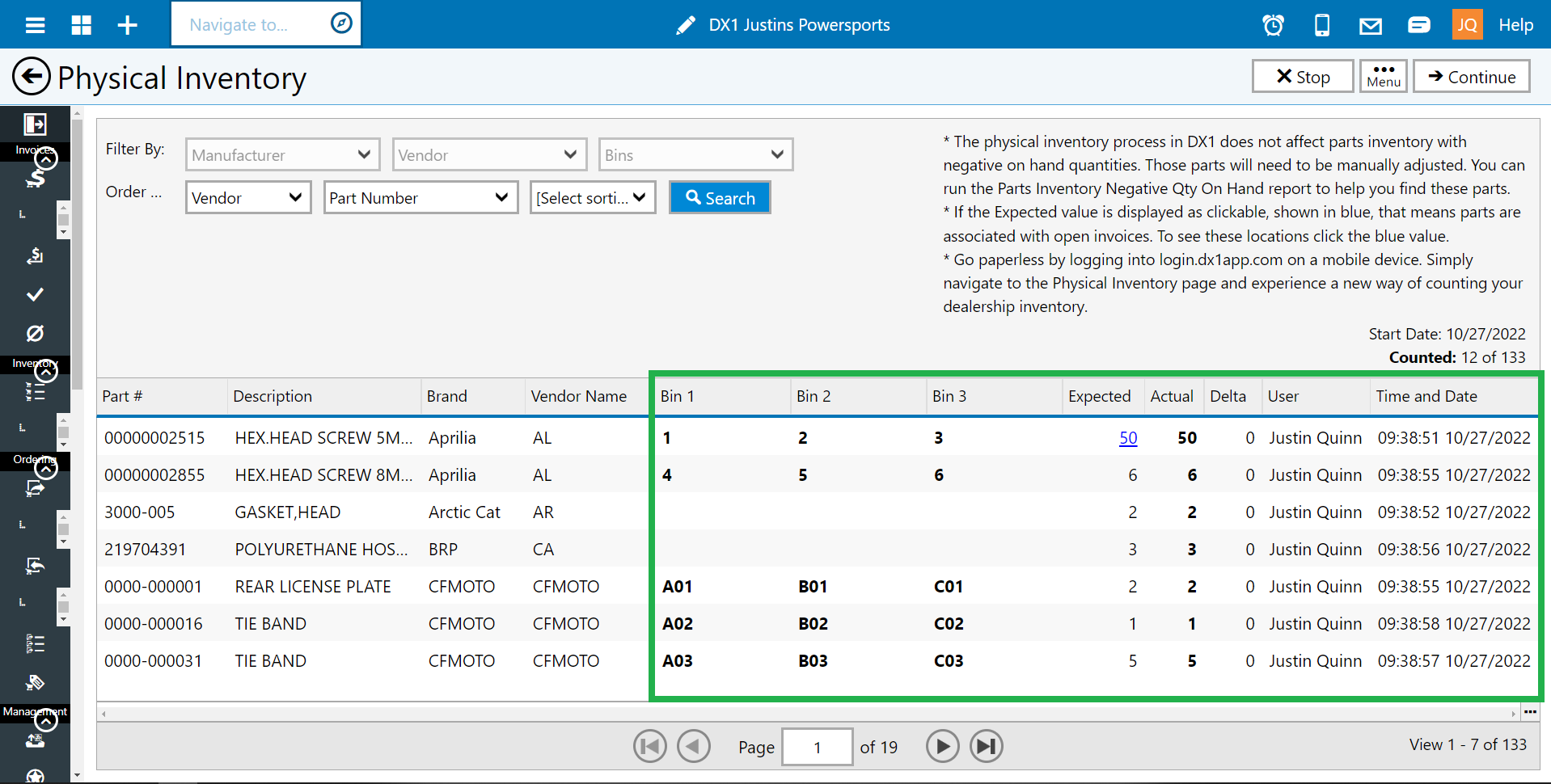Screen dimensions: 1551x784
Task: Click the Stop button
Action: pos(1303,76)
